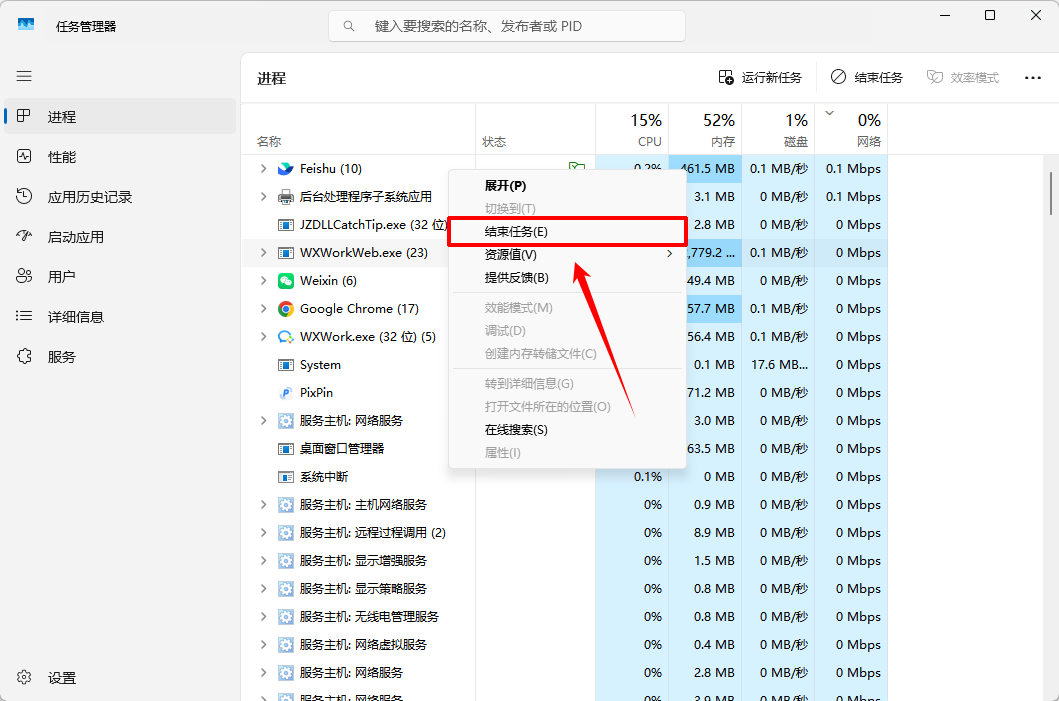
Task: Click the Details list icon
Action: (24, 316)
